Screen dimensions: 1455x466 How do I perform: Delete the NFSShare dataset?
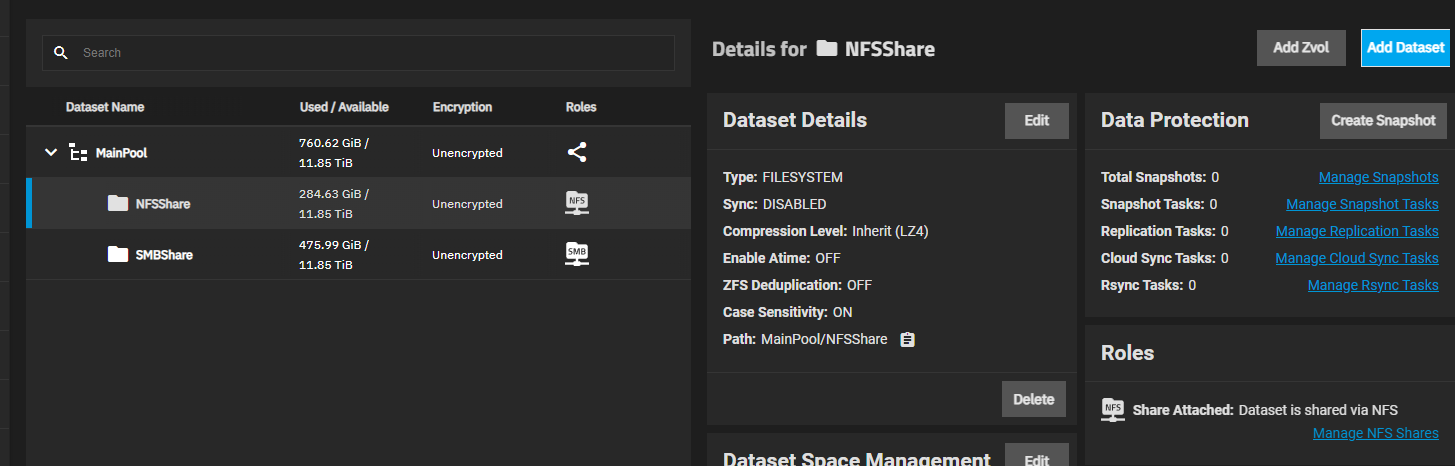[1033, 399]
